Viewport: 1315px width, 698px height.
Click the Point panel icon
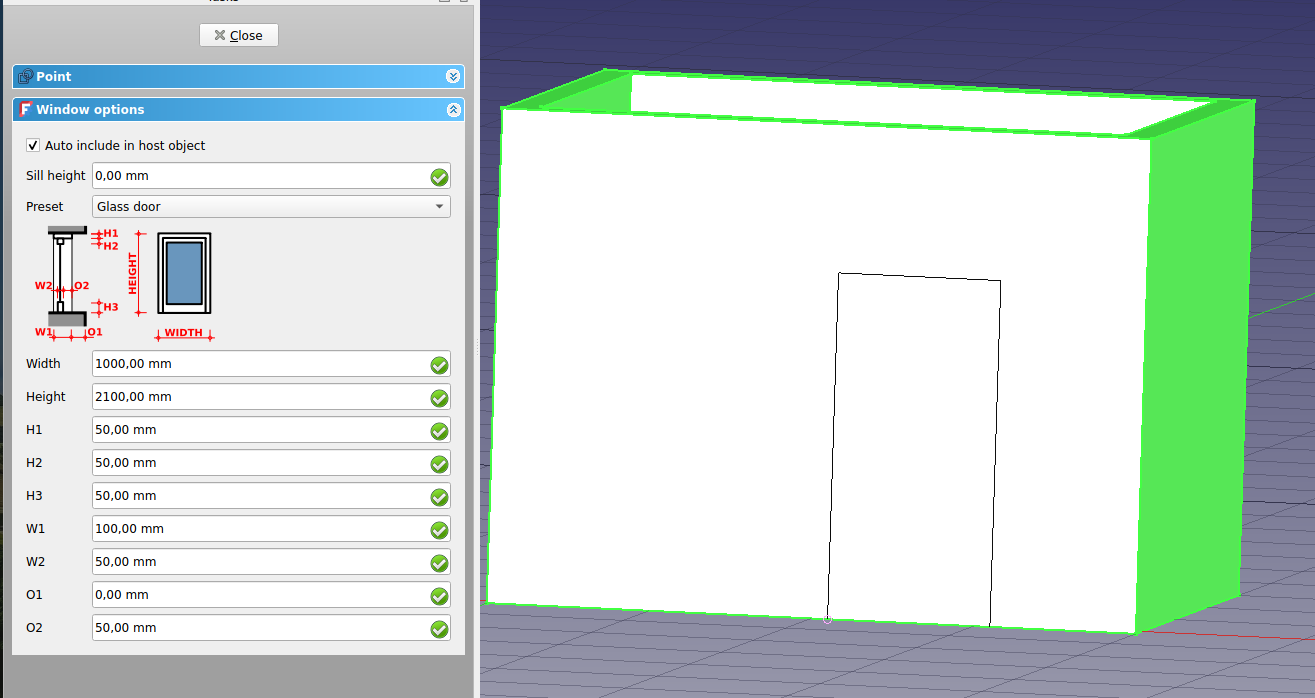coord(25,76)
